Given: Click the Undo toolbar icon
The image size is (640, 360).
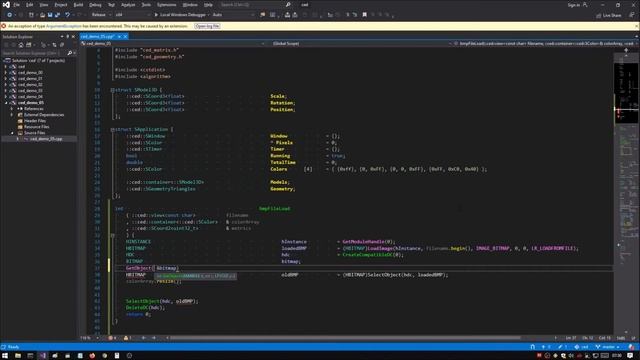Looking at the screenshot, I should pyautogui.click(x=67, y=15).
